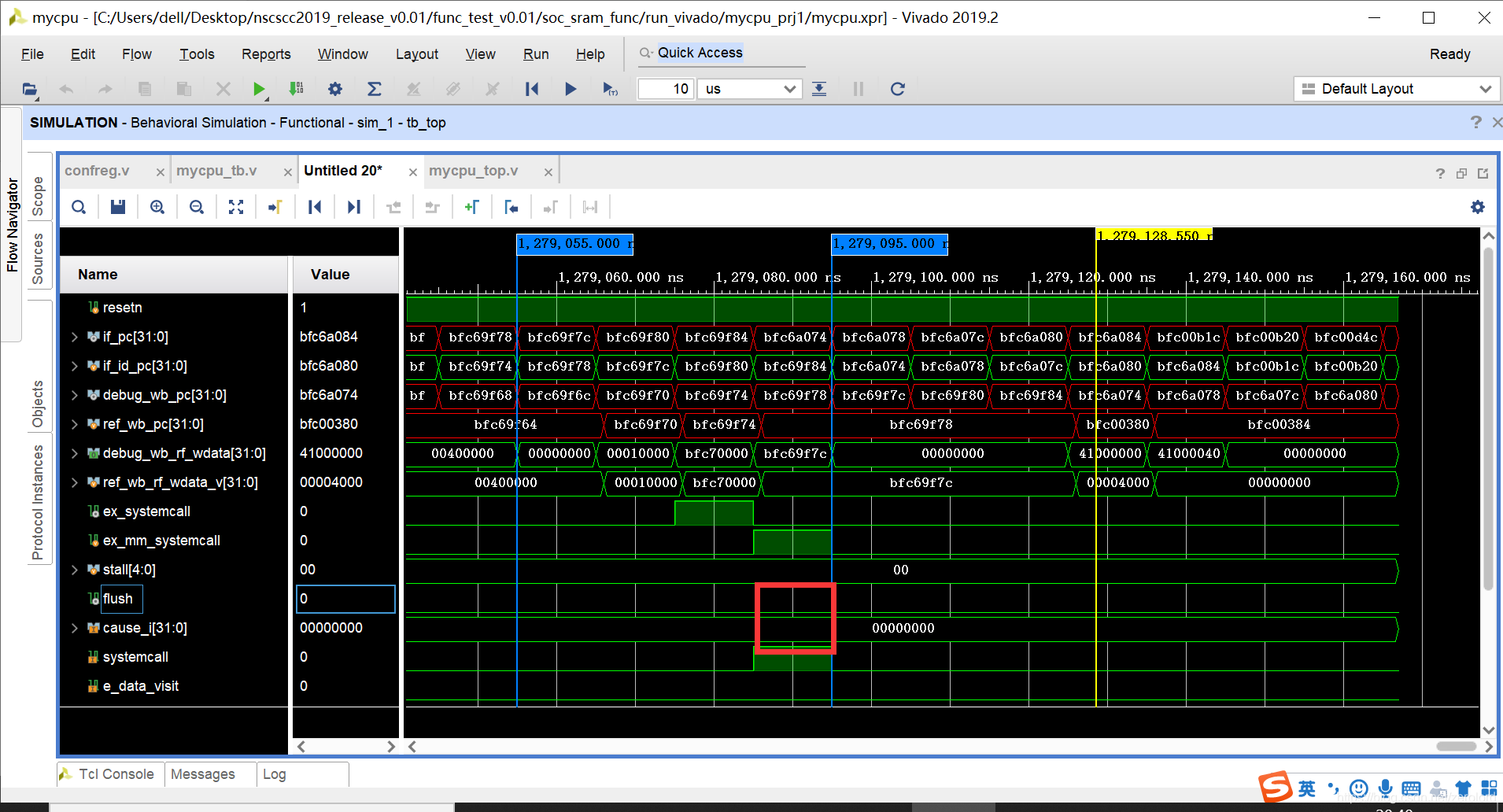Select the flush signal row
The image size is (1503, 812).
(x=117, y=599)
